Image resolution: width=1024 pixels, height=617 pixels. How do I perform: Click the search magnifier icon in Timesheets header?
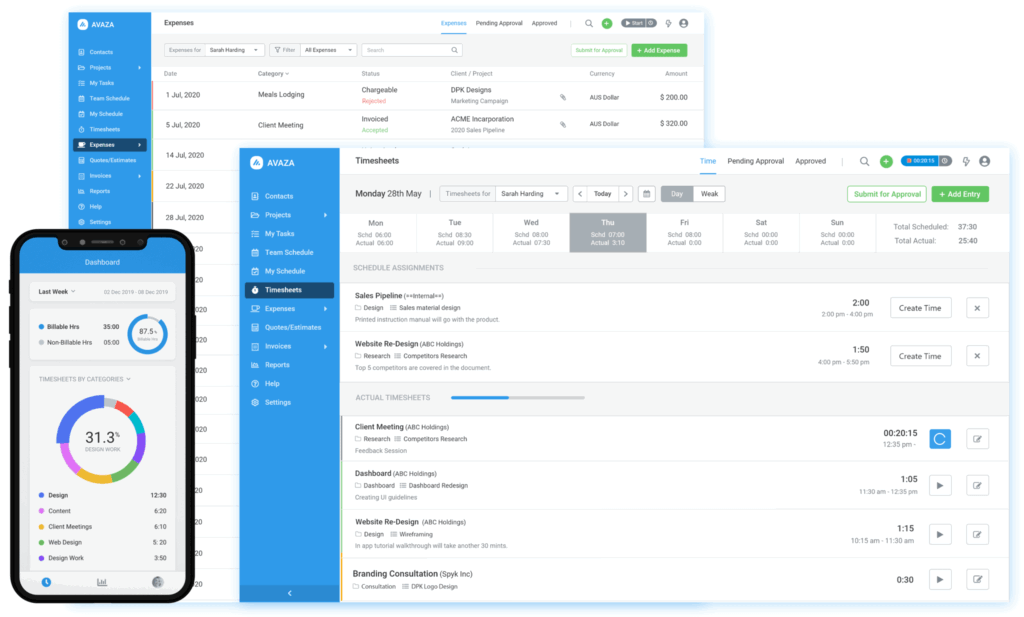pos(864,161)
